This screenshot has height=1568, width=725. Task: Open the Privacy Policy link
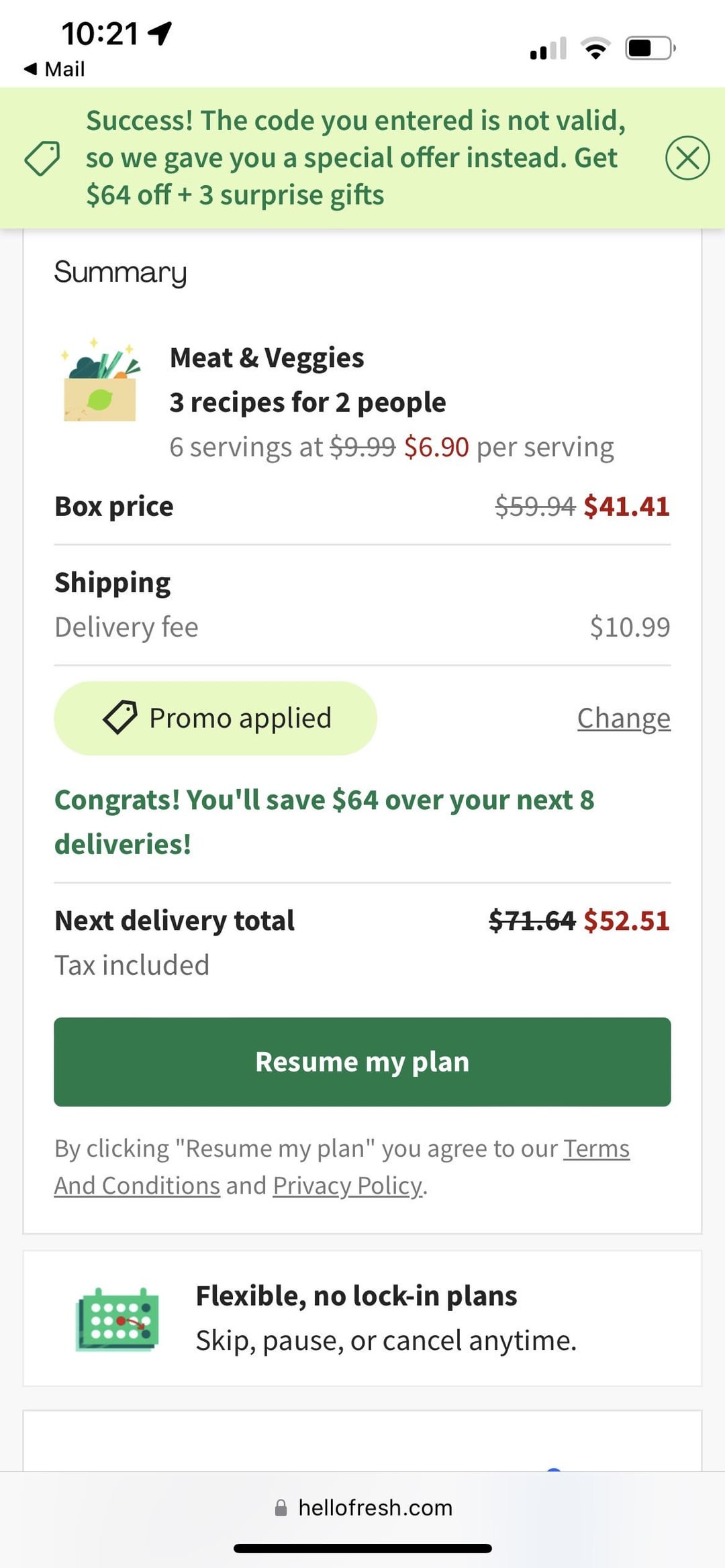[x=348, y=1186]
